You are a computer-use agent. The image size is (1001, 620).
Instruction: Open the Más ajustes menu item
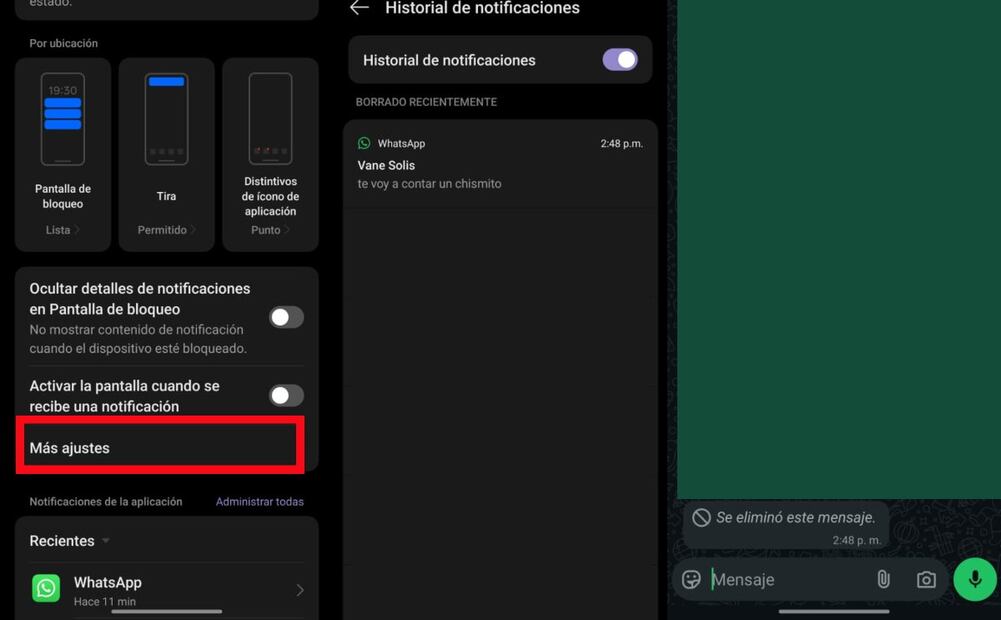coord(160,448)
